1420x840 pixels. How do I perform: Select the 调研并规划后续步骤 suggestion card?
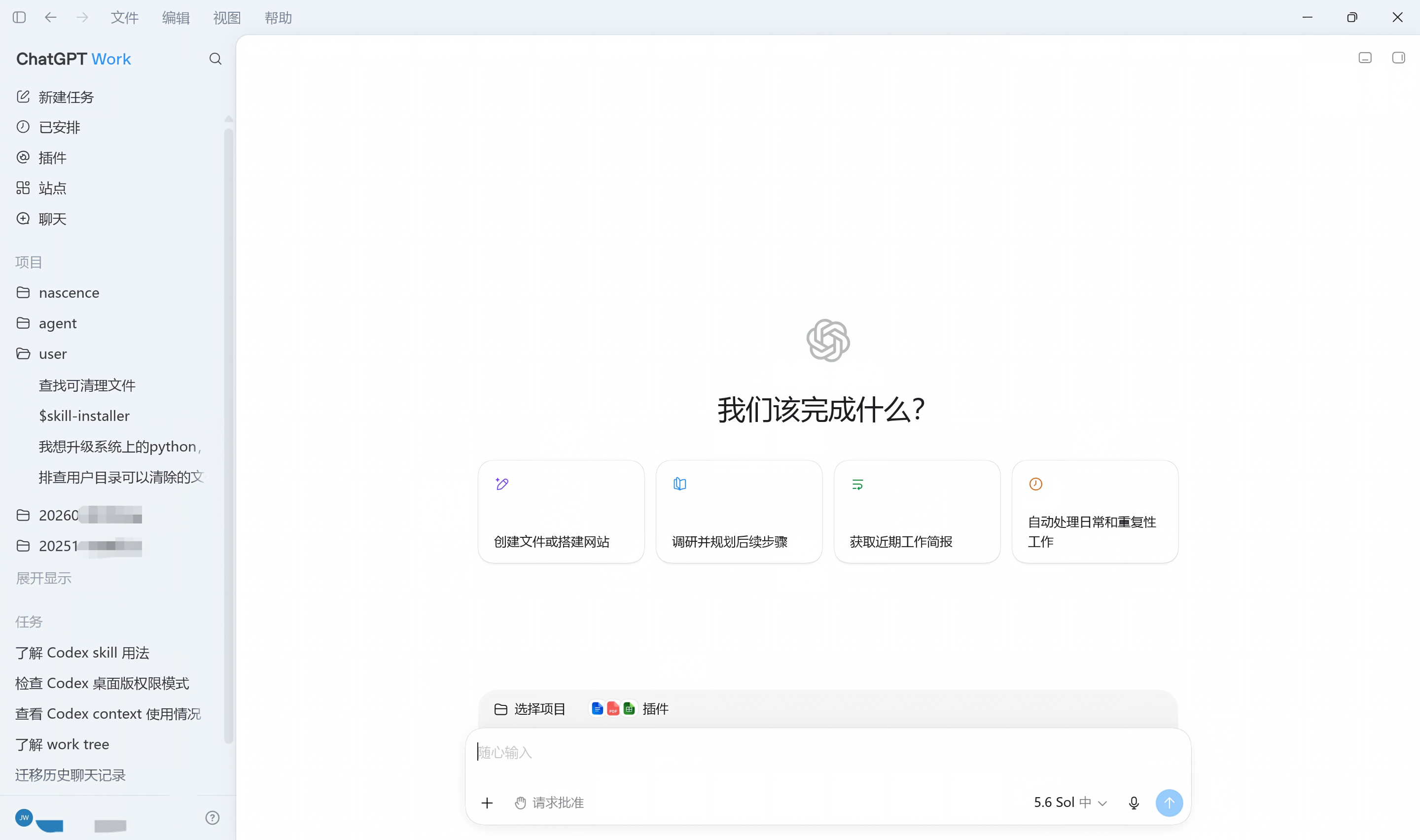pyautogui.click(x=739, y=512)
